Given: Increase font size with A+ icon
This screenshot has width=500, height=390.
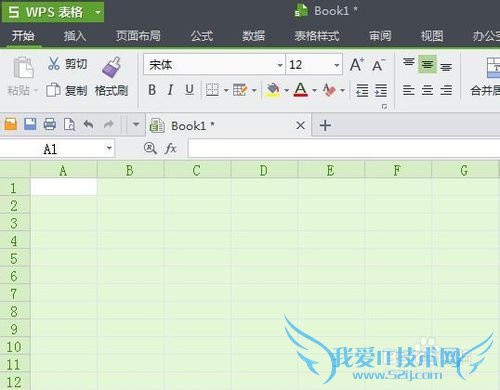Looking at the screenshot, I should 357,64.
